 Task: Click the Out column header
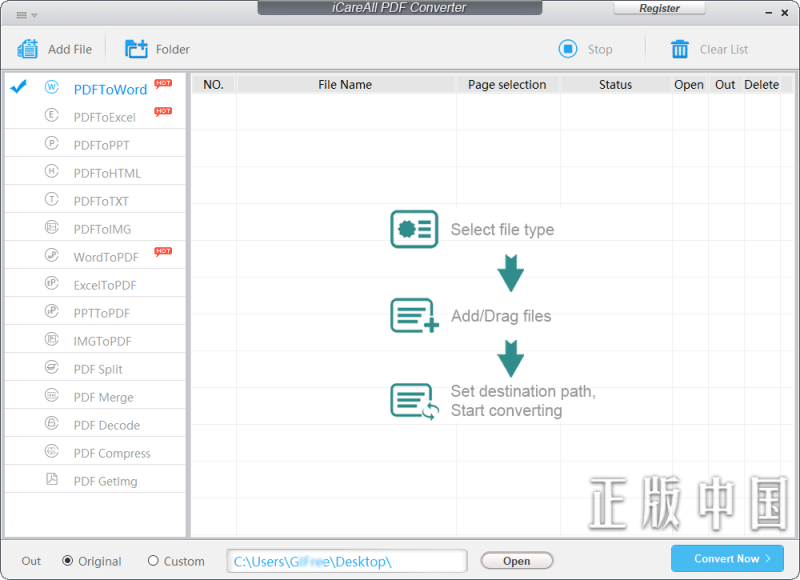(725, 84)
